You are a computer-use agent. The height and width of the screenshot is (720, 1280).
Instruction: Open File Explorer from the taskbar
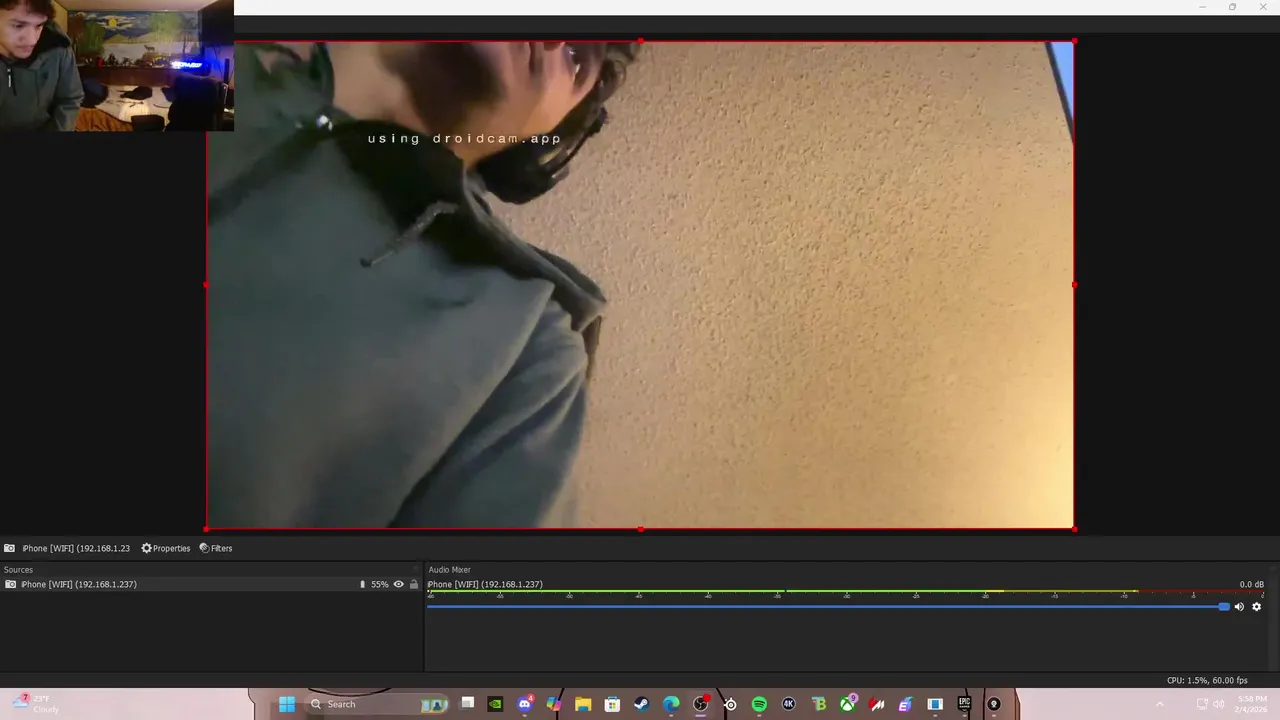[x=583, y=704]
